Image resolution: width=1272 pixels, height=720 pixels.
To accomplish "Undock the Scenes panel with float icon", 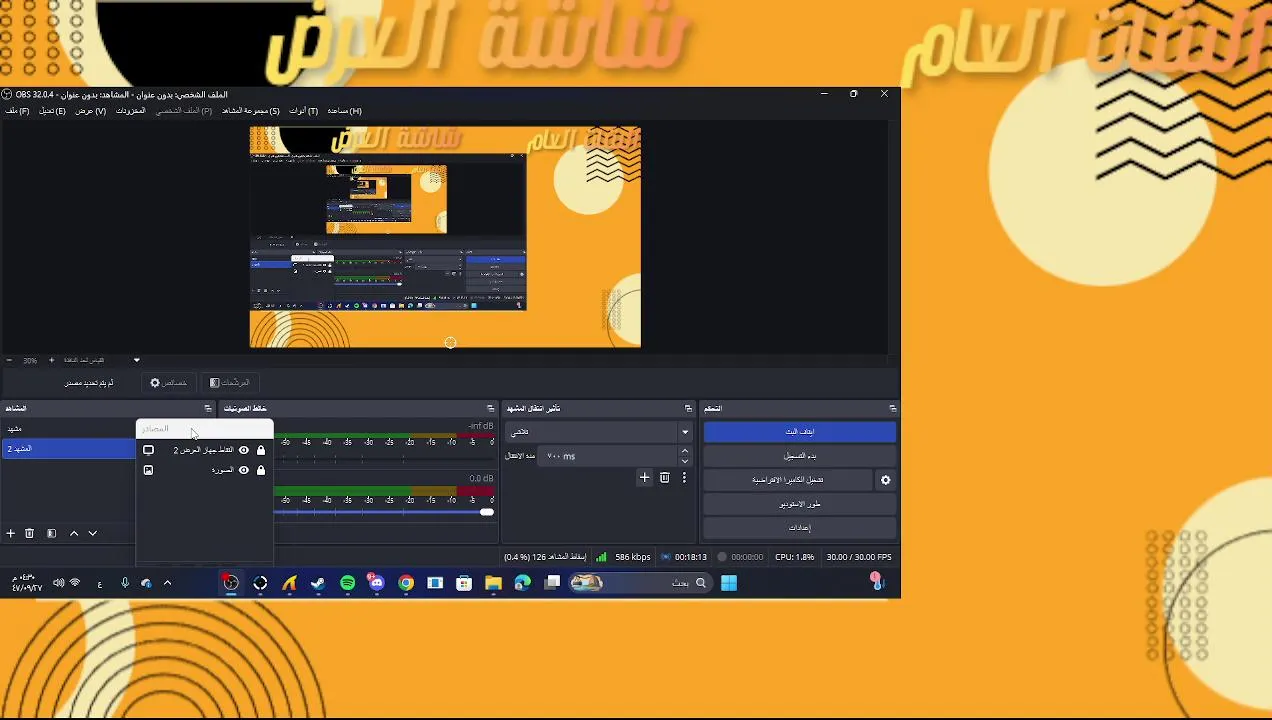I will 208,408.
